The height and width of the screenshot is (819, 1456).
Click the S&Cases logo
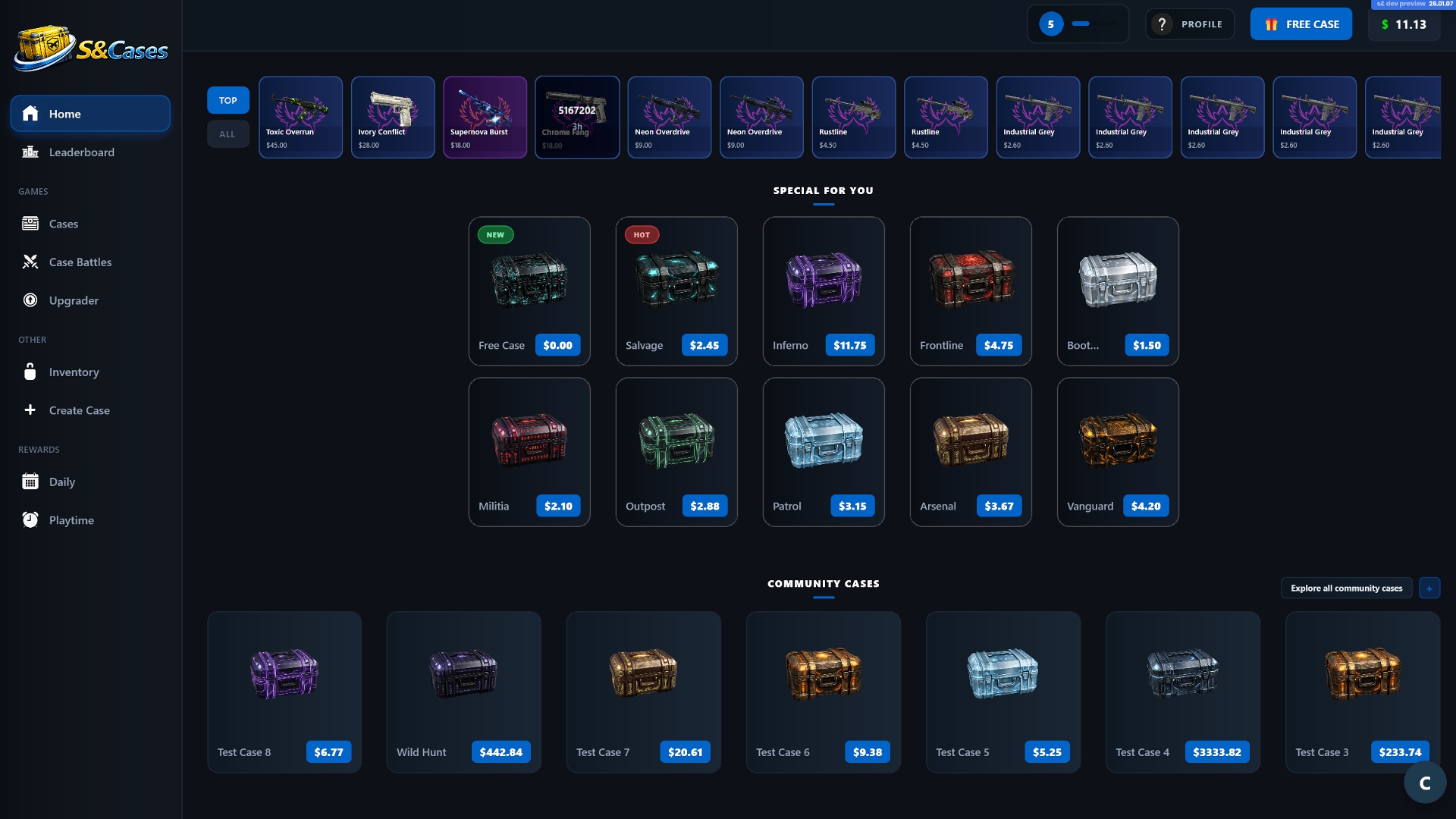tap(91, 49)
